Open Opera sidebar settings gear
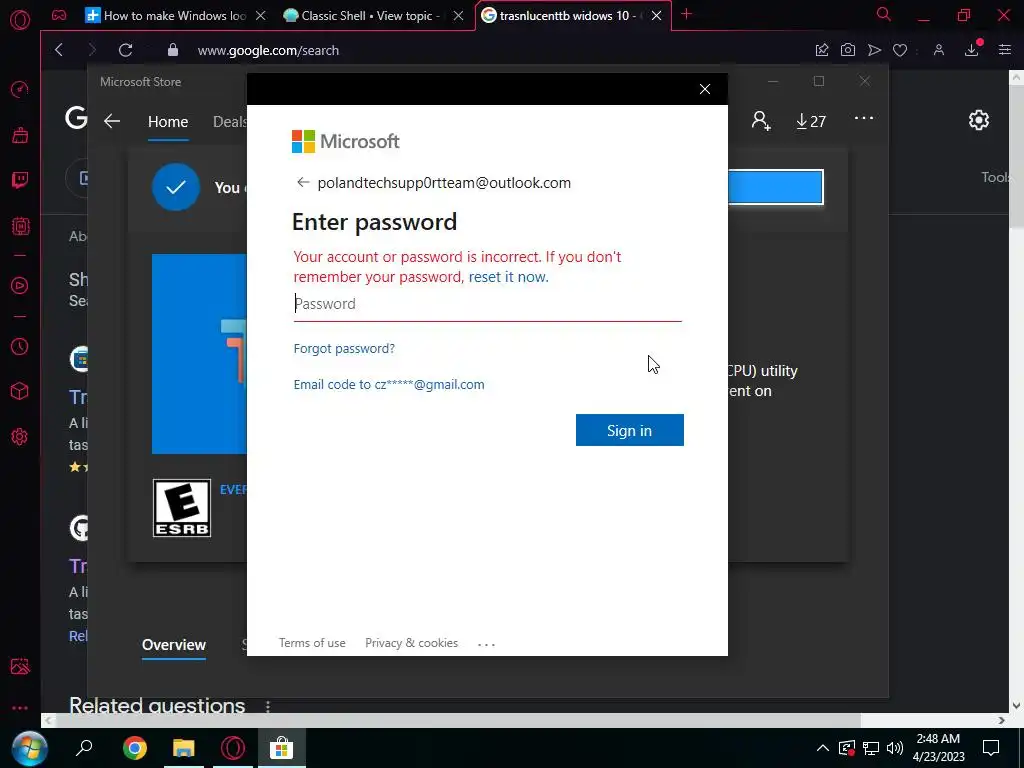The width and height of the screenshot is (1024, 768). [x=20, y=436]
